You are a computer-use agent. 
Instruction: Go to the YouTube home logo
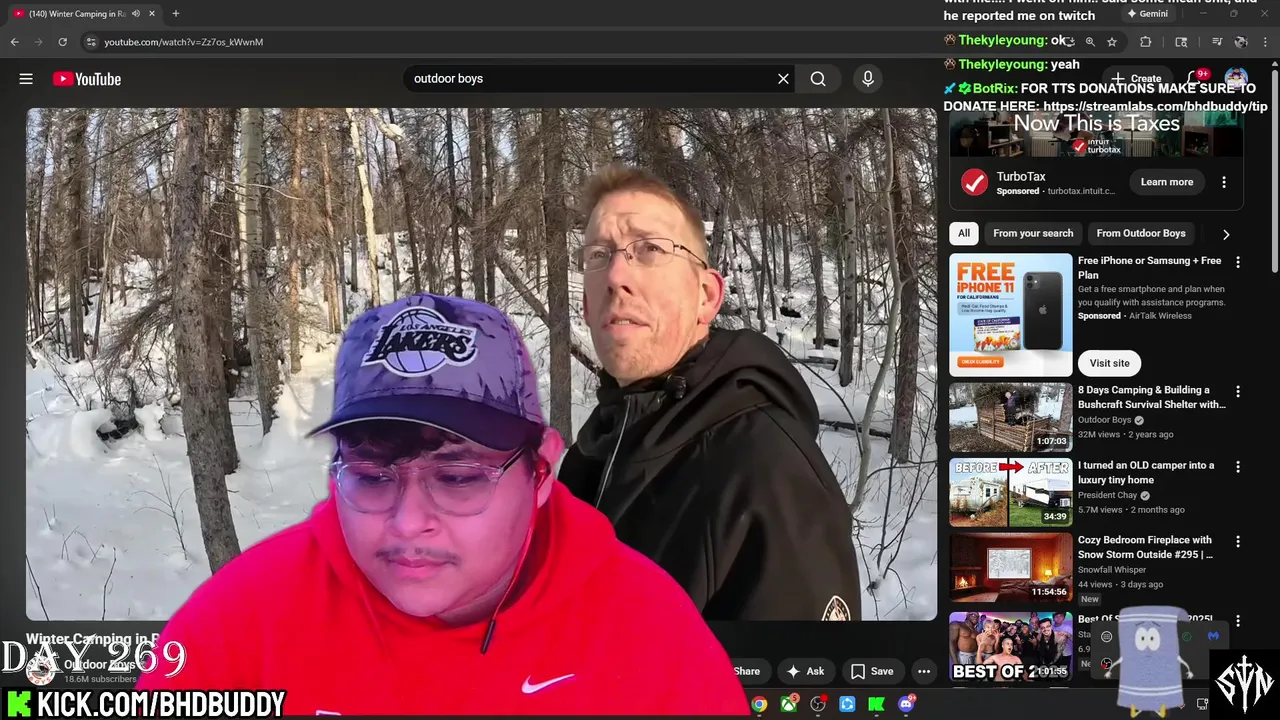pos(87,79)
